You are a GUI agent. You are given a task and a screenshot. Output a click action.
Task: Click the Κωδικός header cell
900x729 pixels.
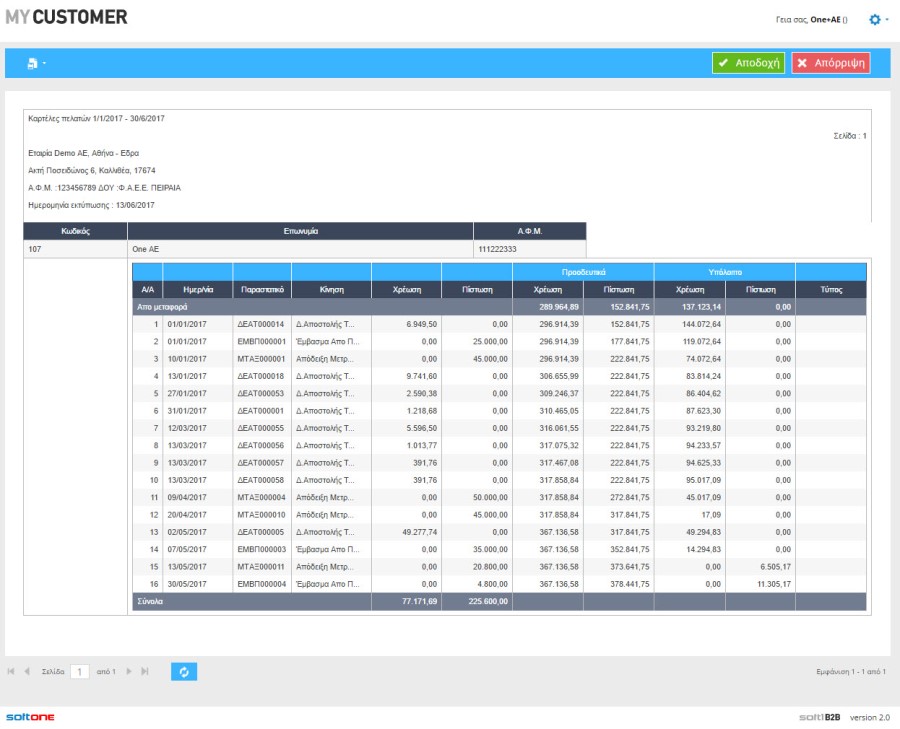[x=74, y=231]
